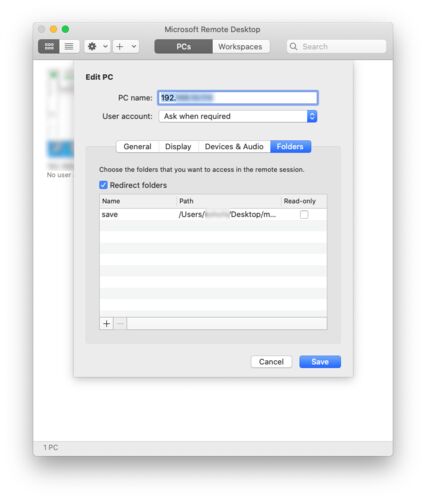
Task: Select the blurred PC thumbnail behind dialog
Action: (60, 113)
